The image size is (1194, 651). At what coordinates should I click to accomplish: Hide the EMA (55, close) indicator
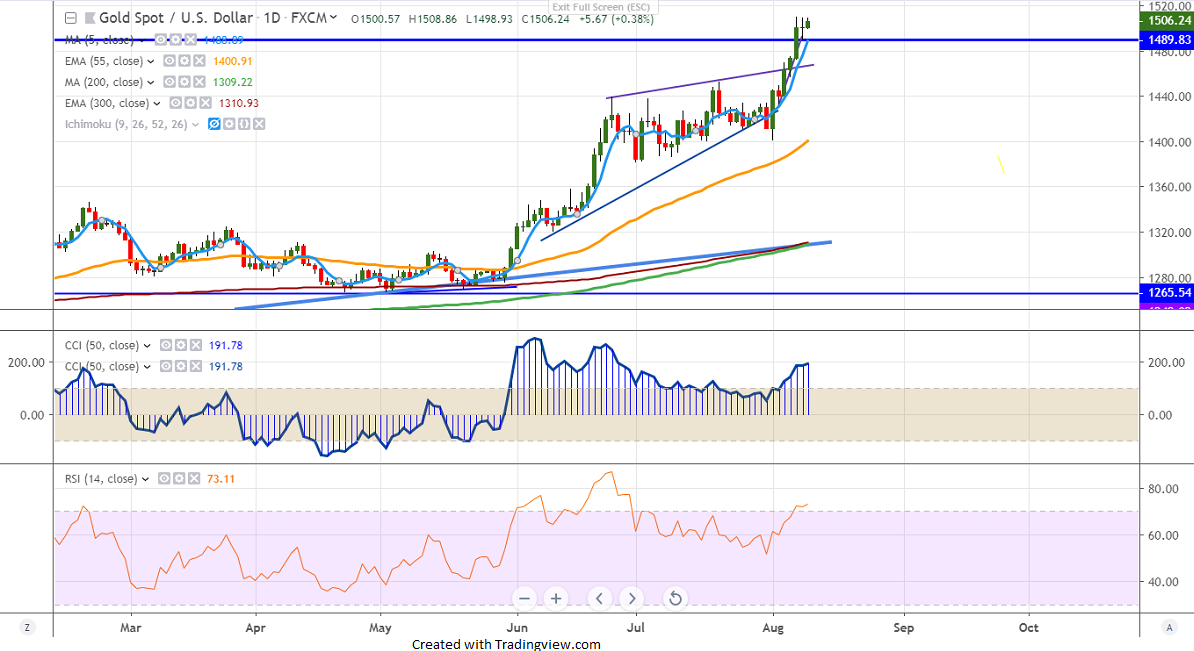[170, 61]
